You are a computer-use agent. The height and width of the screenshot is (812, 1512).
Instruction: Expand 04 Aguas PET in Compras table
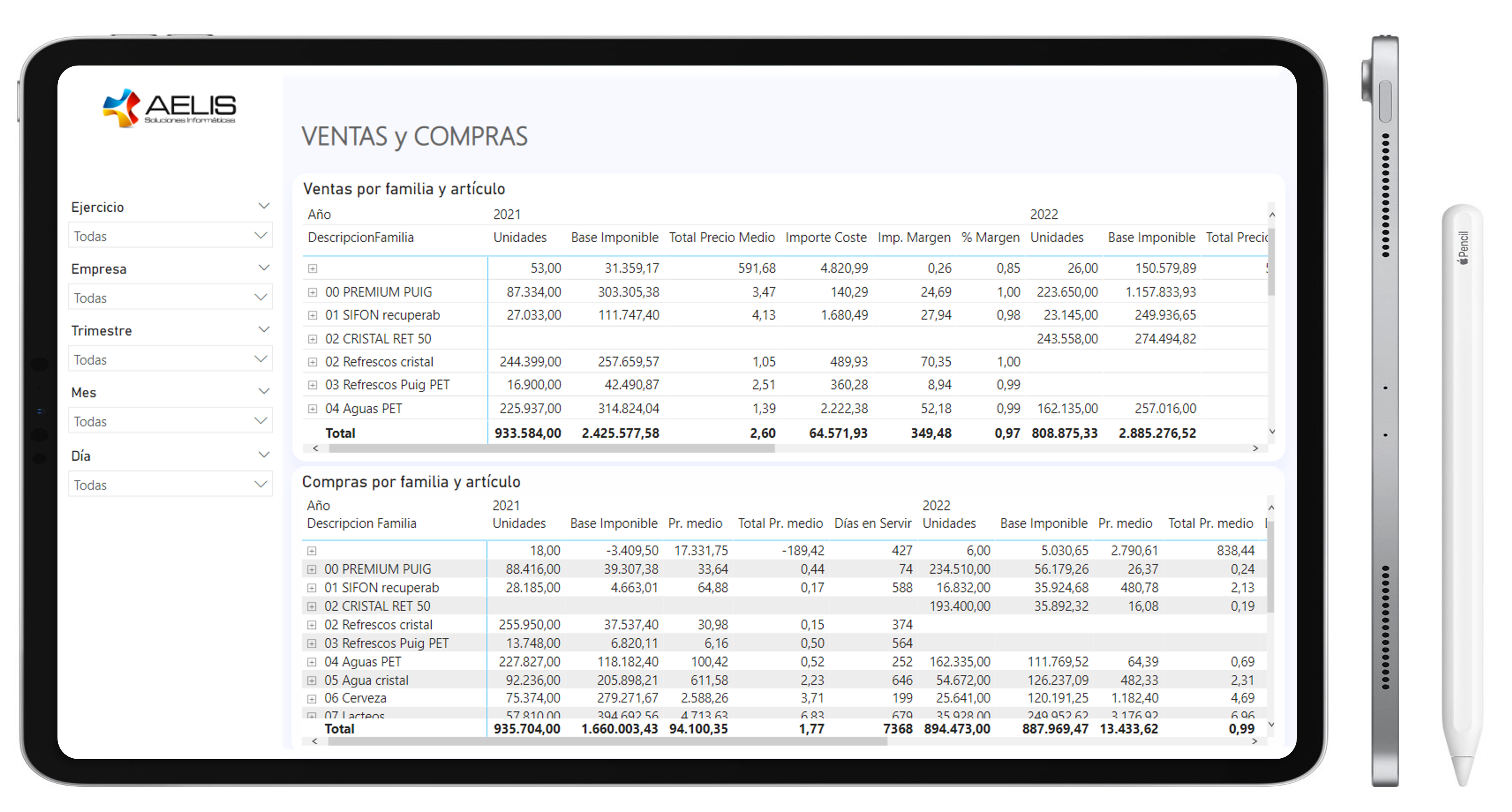pyautogui.click(x=312, y=662)
